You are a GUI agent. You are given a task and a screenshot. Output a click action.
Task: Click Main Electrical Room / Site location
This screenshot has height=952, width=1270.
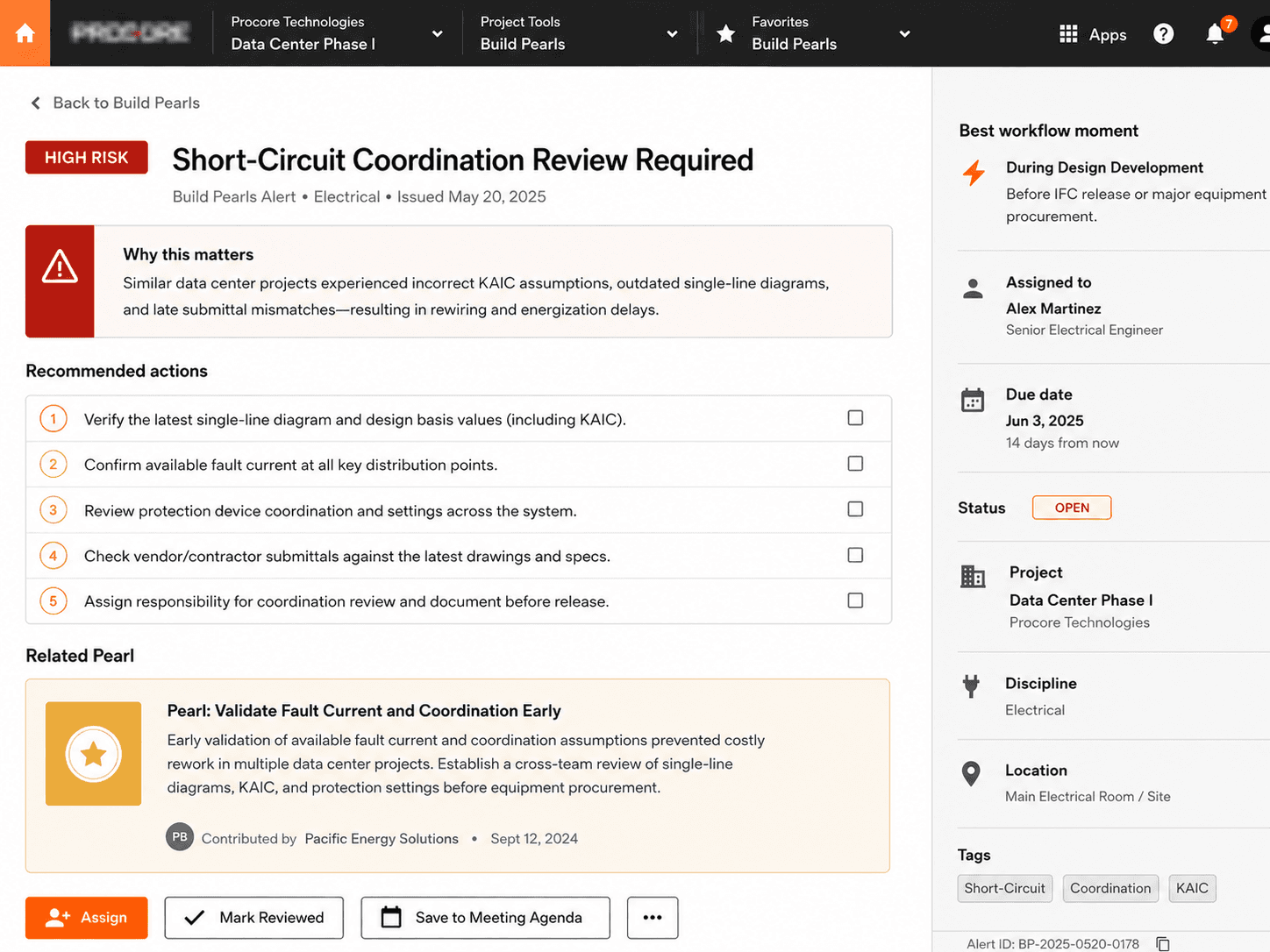(1088, 797)
